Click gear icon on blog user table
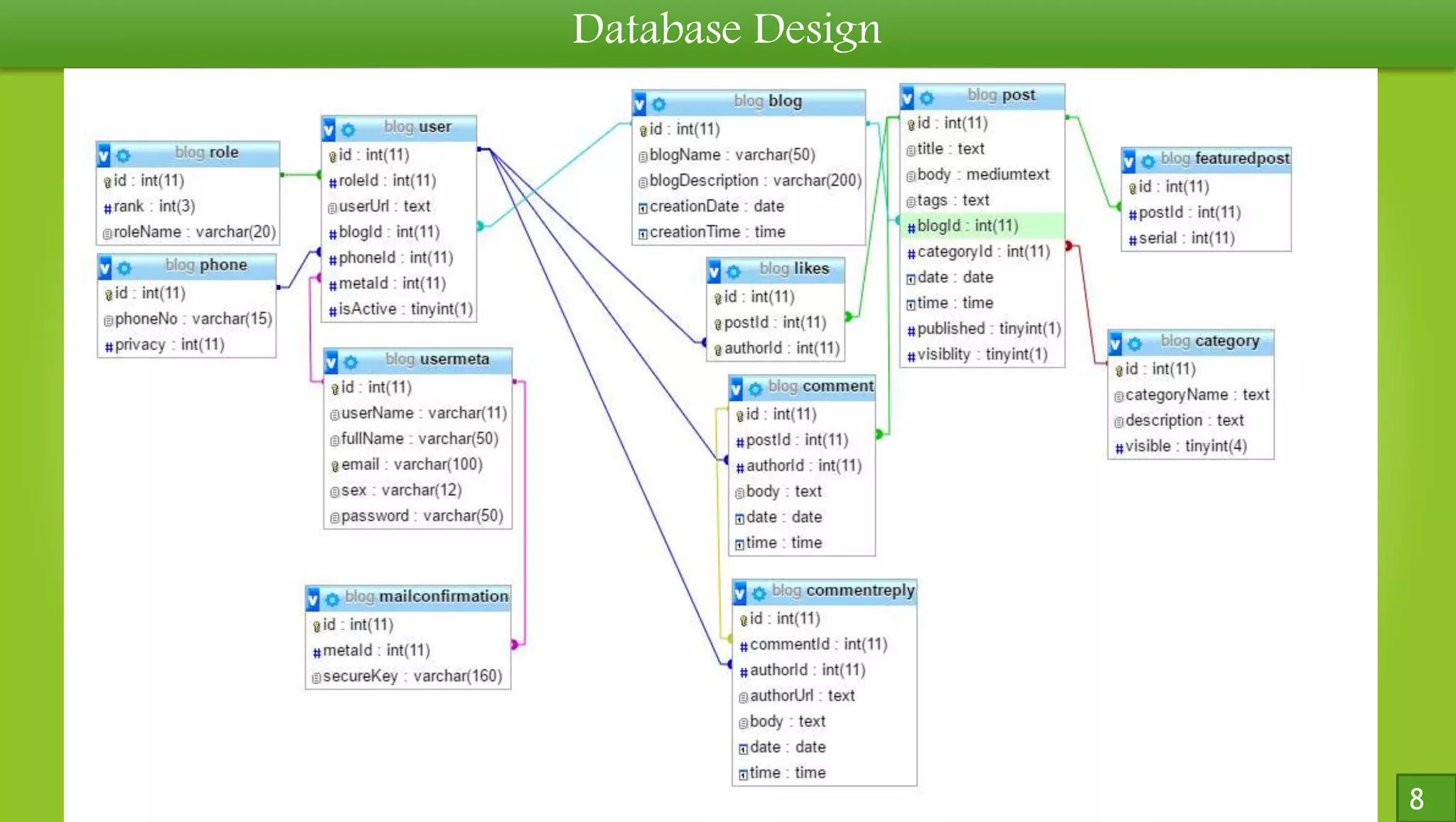 click(x=348, y=129)
